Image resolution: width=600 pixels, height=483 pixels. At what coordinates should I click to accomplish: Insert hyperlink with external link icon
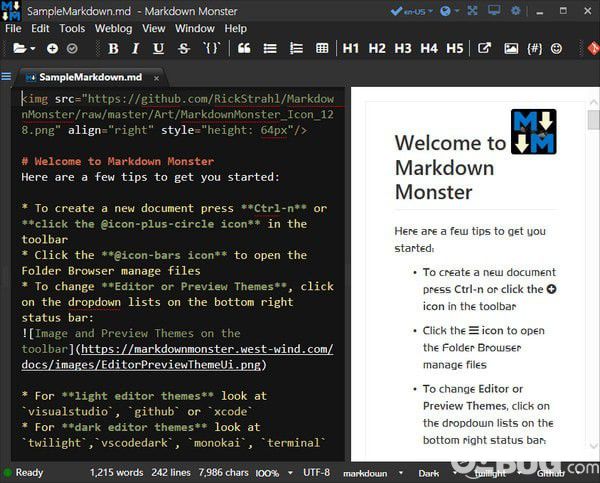click(484, 48)
